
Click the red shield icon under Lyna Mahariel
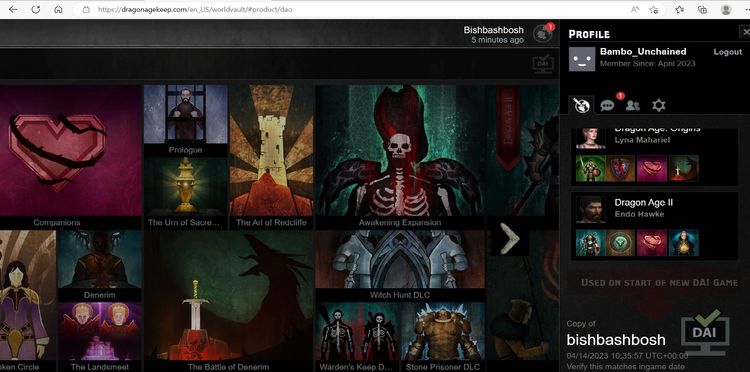point(620,168)
